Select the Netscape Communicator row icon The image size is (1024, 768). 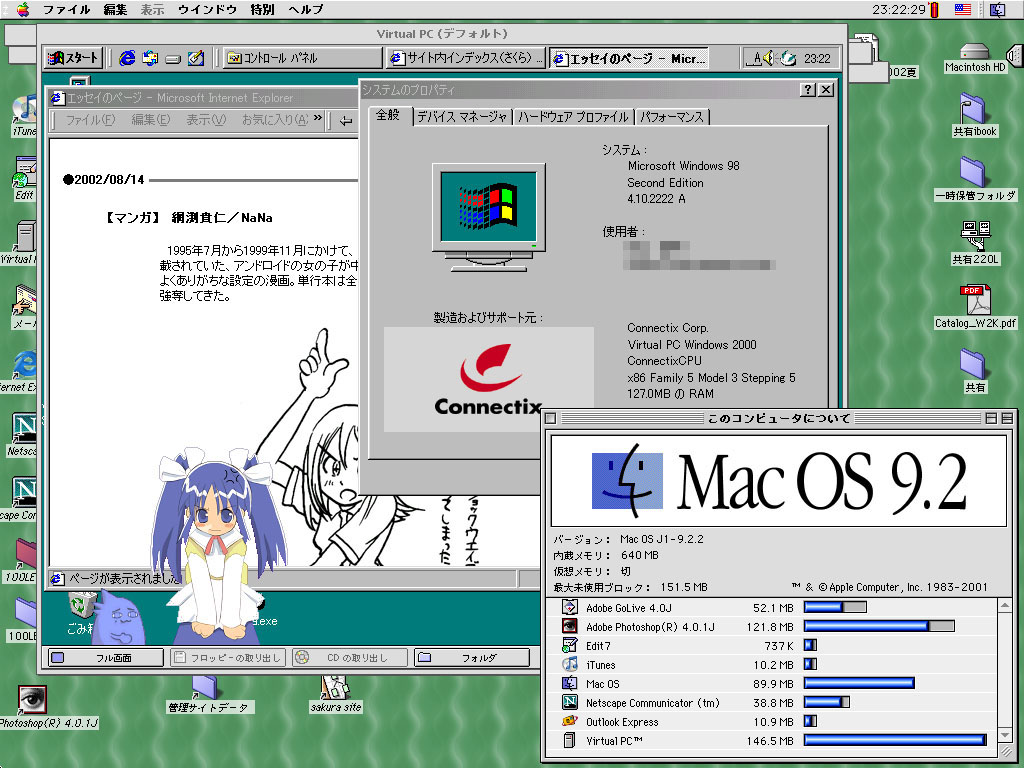click(x=569, y=702)
